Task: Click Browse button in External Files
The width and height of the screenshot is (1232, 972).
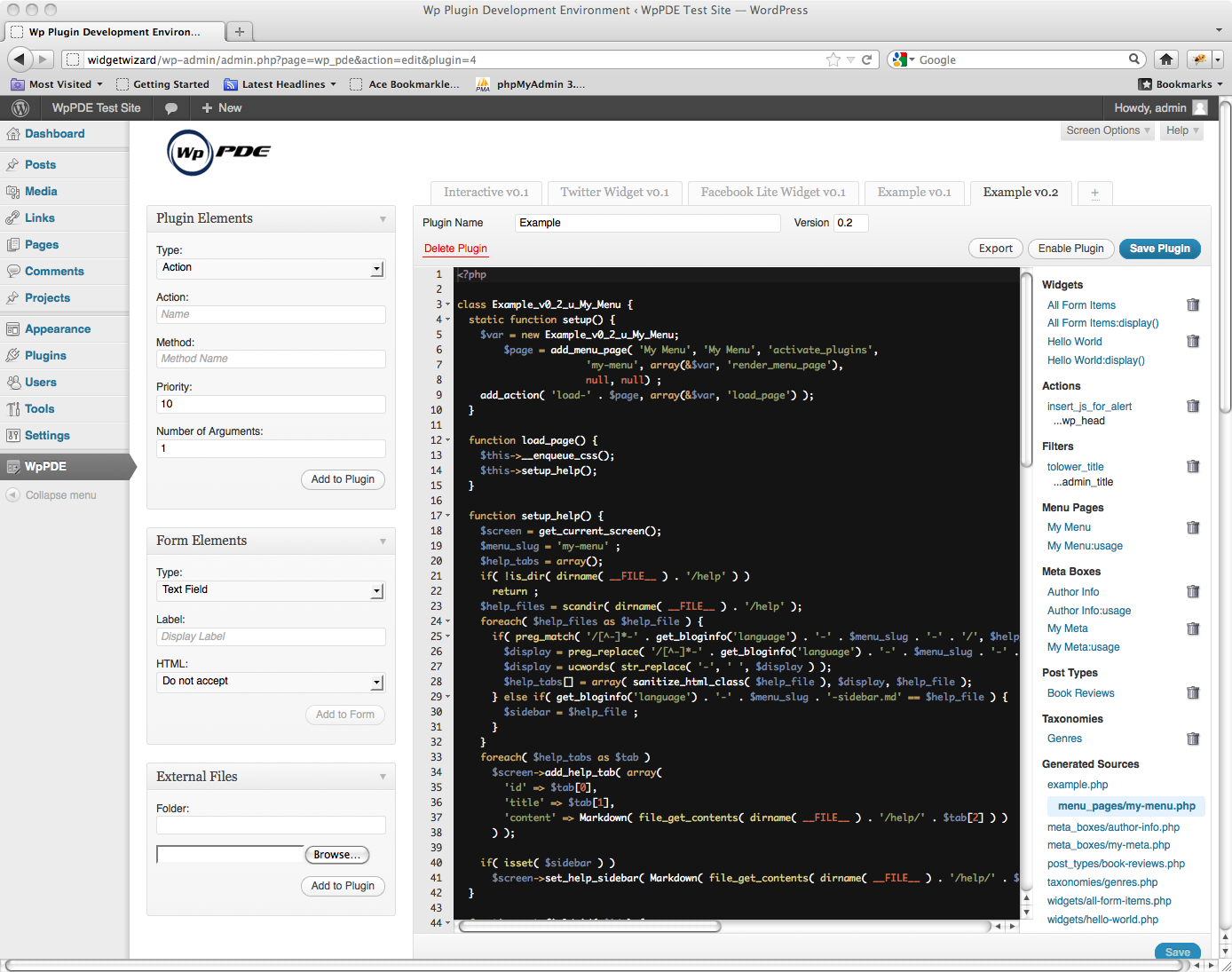Action: (336, 855)
